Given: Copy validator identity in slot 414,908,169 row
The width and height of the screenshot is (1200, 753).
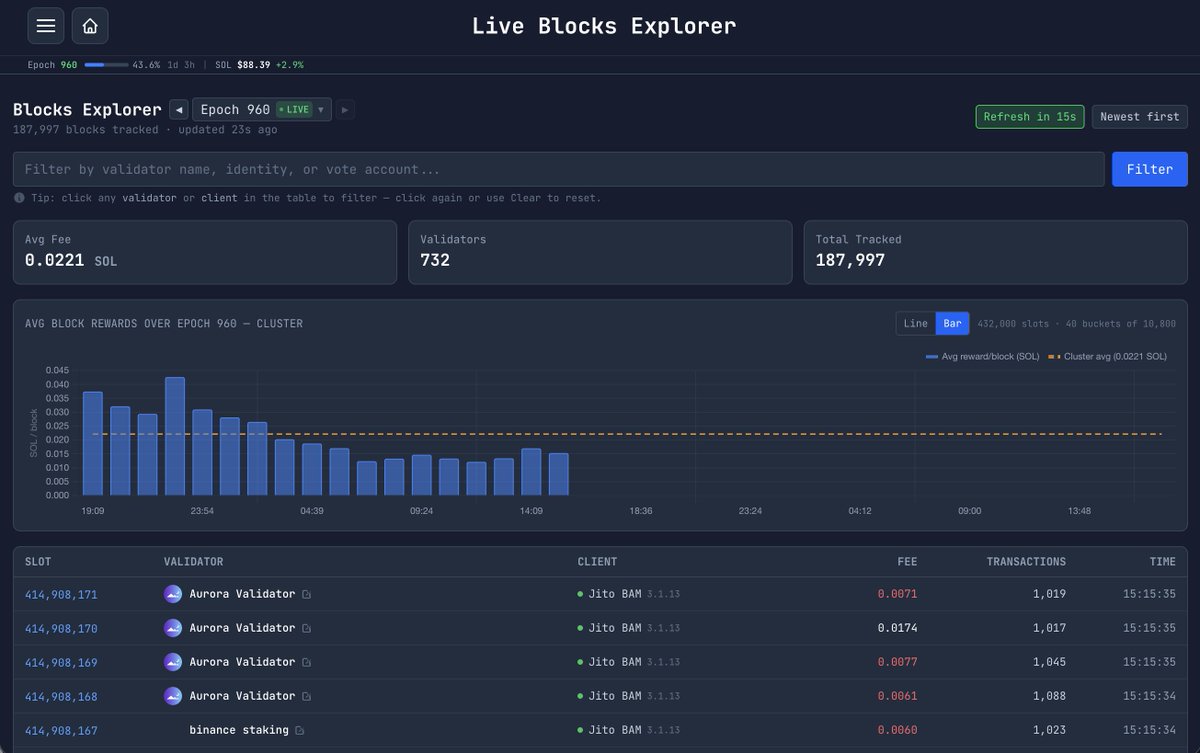Looking at the screenshot, I should pos(306,663).
